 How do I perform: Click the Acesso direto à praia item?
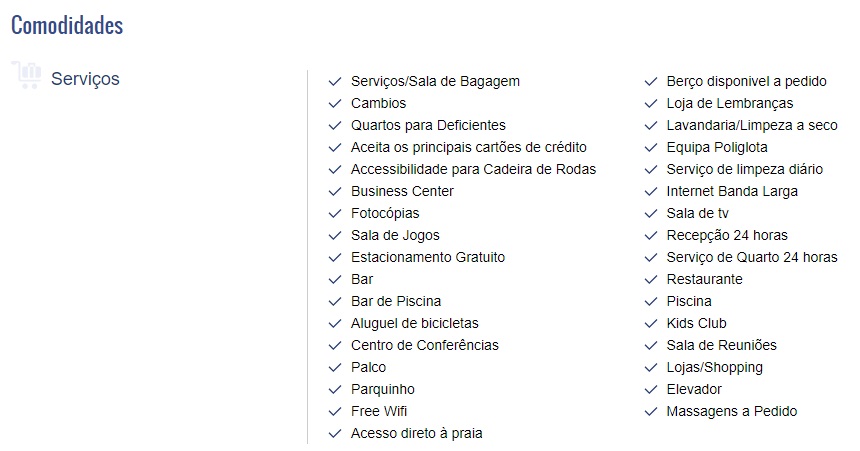[416, 433]
